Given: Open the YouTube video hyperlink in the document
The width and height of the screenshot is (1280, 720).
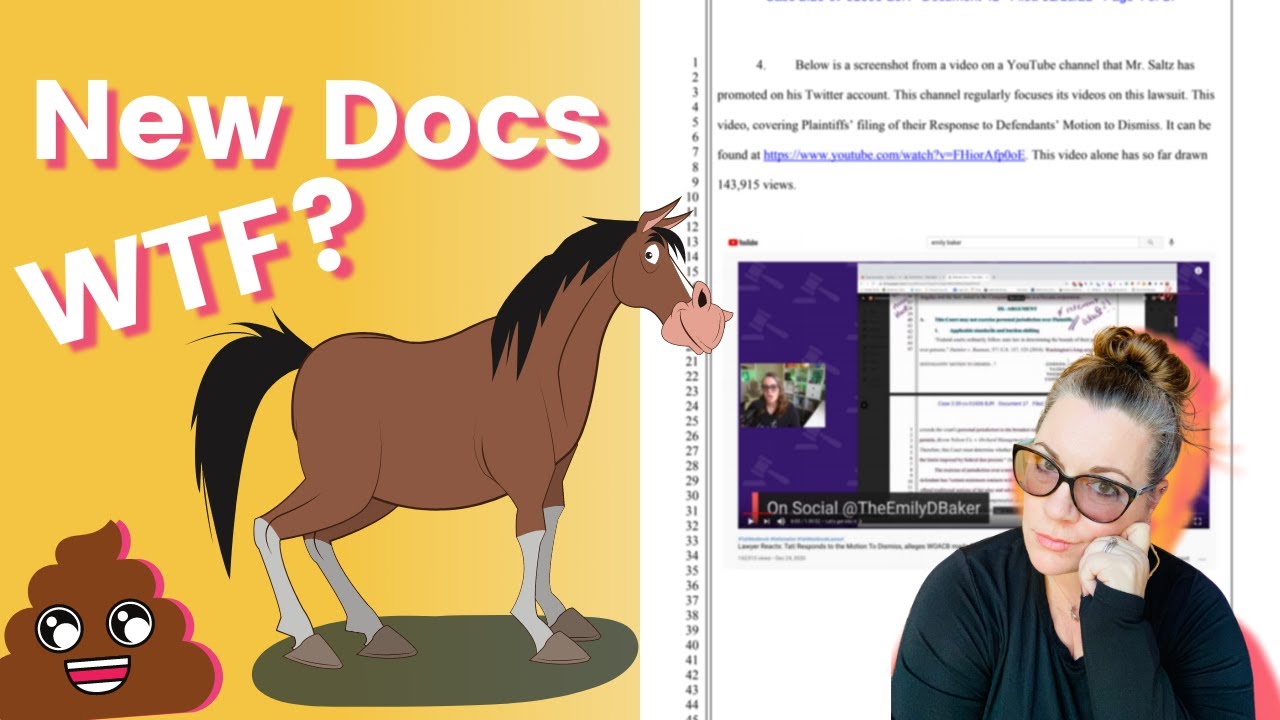Looking at the screenshot, I should 895,155.
